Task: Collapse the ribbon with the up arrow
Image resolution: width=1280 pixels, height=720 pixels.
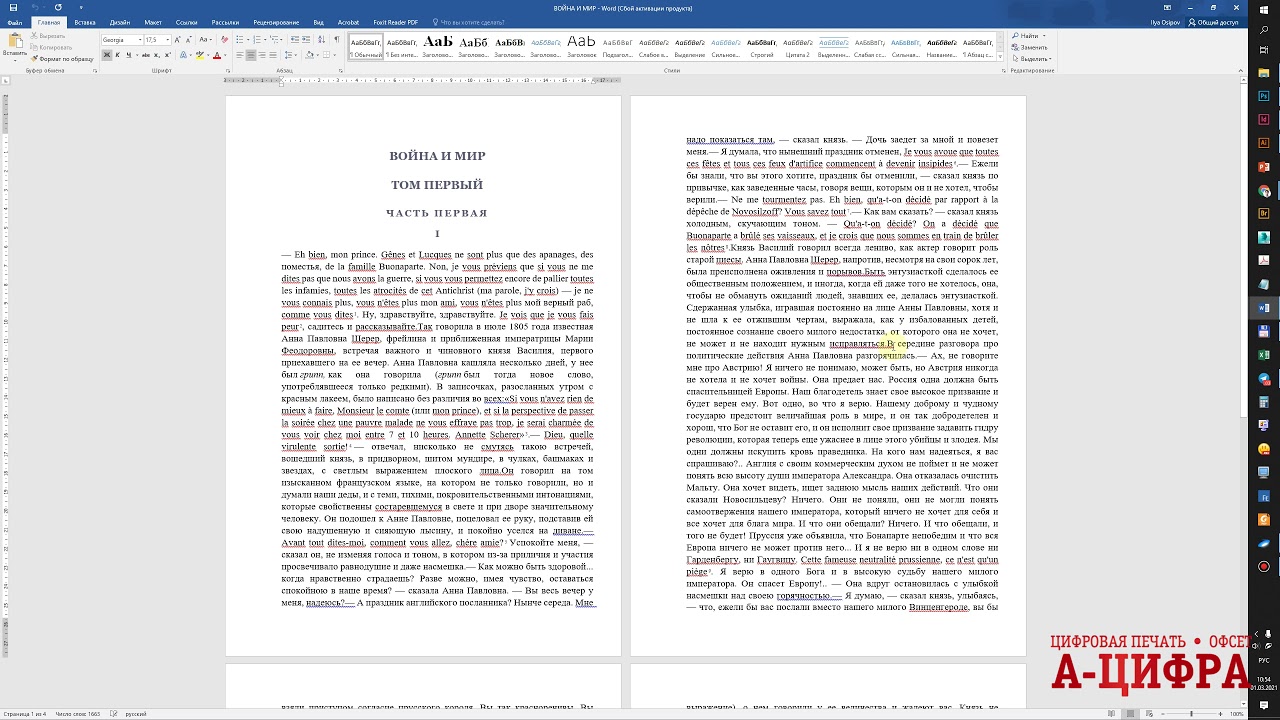Action: pyautogui.click(x=1241, y=70)
